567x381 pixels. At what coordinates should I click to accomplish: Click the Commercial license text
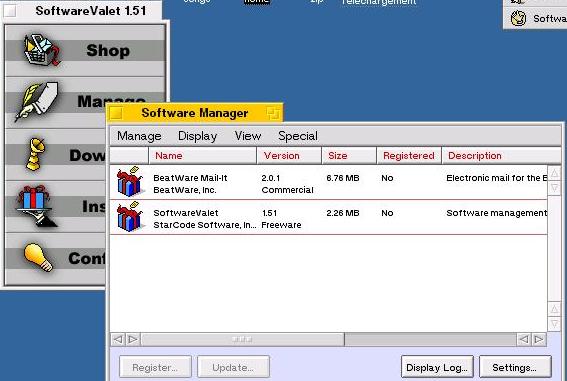(287, 190)
